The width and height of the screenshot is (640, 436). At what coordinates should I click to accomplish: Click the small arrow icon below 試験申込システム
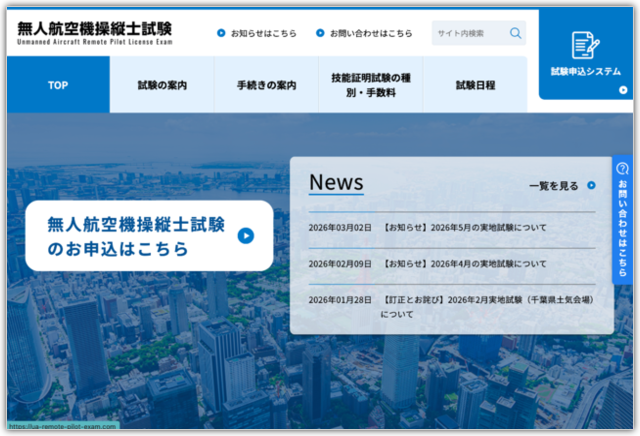click(x=623, y=90)
